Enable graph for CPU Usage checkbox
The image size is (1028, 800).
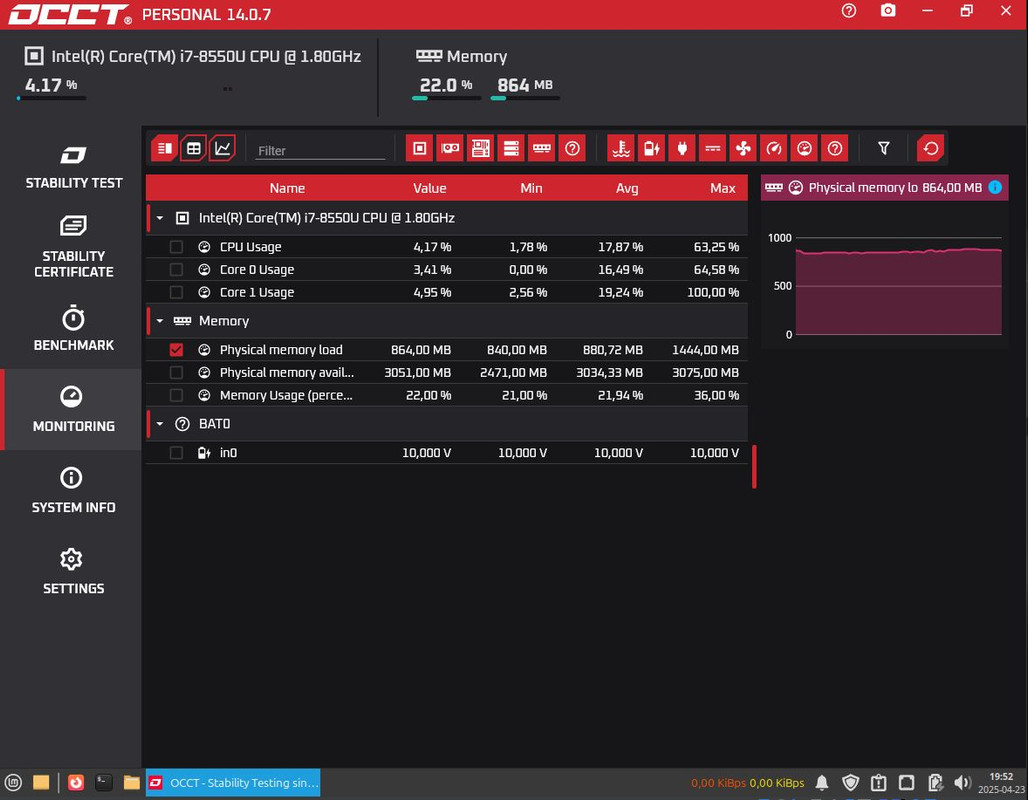coord(176,247)
